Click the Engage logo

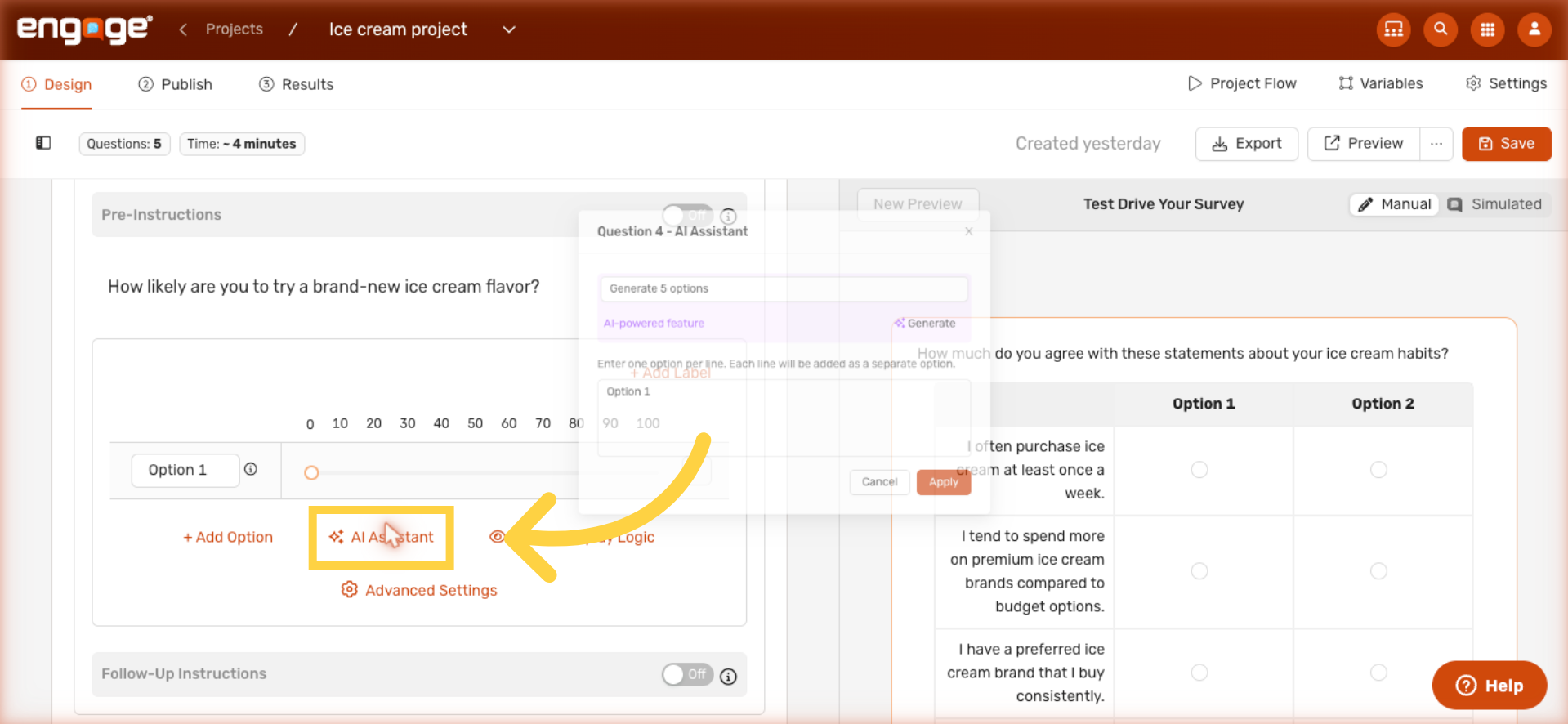tap(84, 29)
